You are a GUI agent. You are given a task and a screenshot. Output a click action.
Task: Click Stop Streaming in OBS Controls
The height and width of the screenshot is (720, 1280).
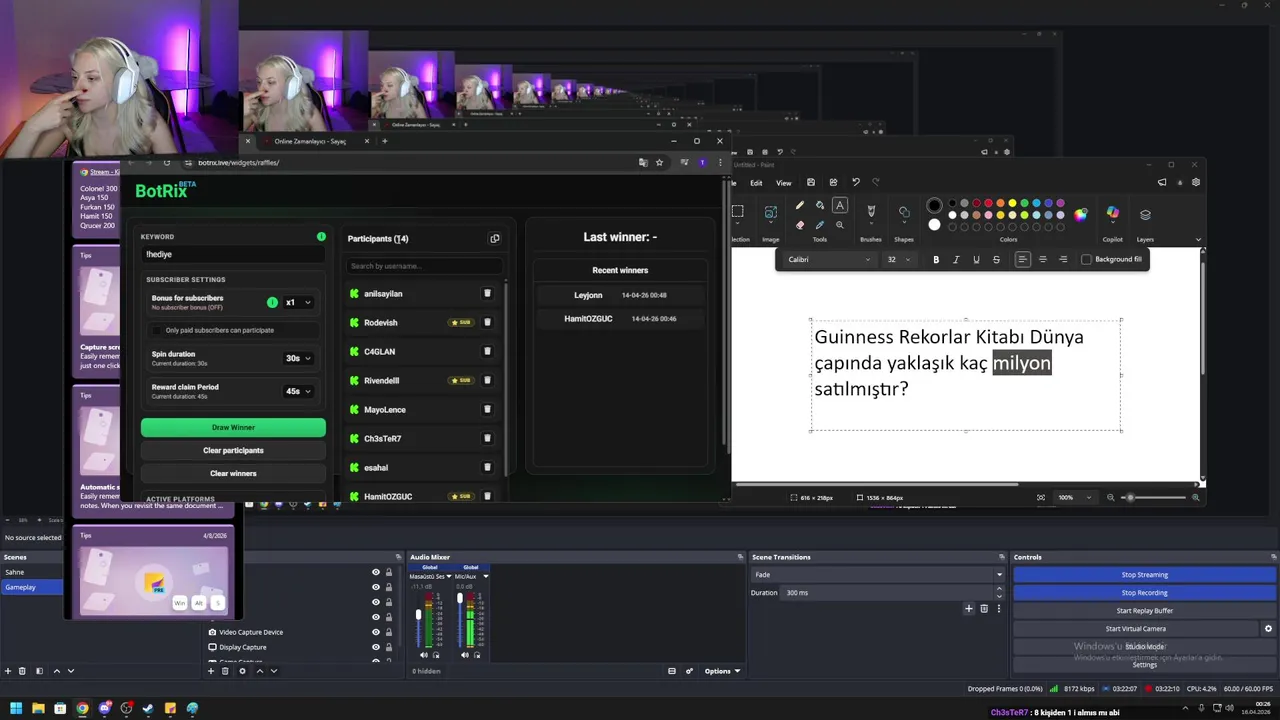1144,575
